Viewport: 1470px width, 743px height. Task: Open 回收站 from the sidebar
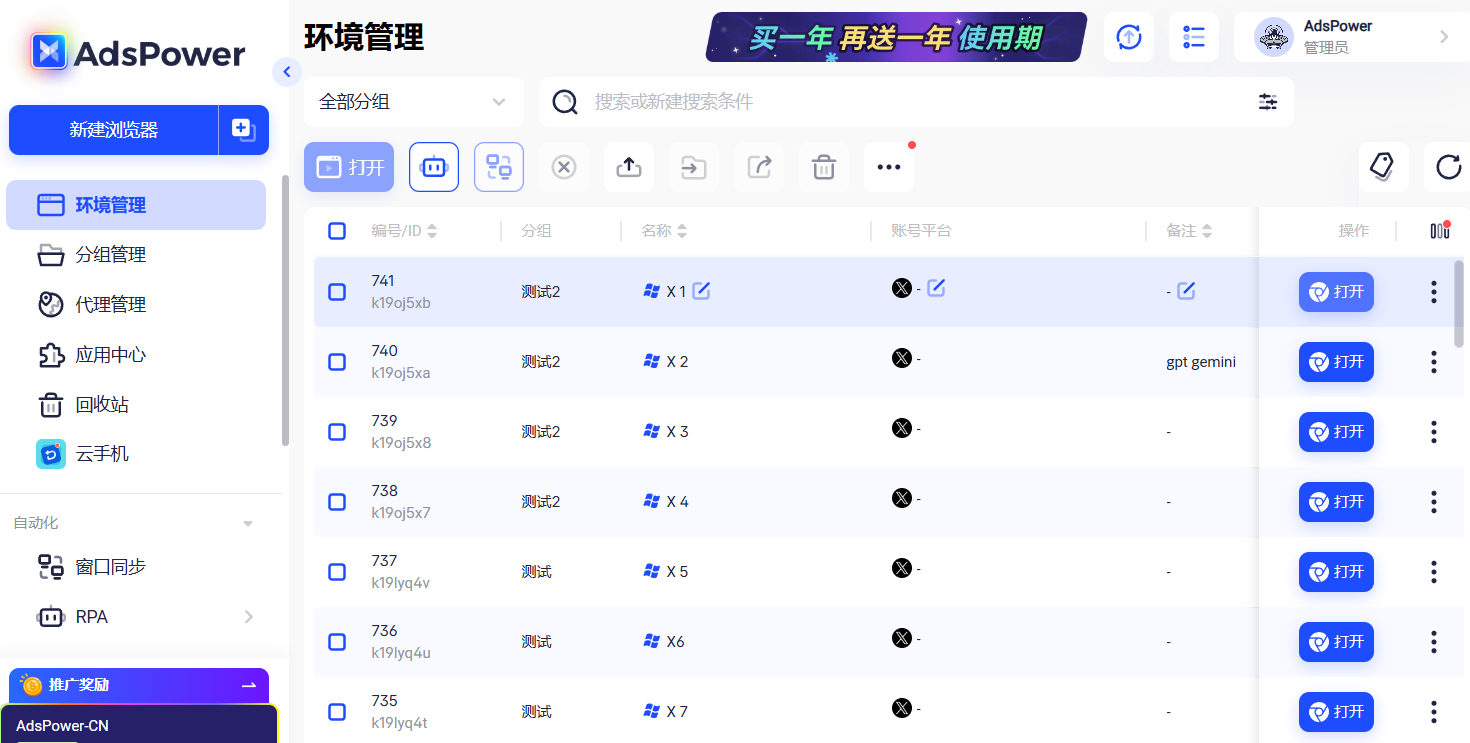point(100,404)
